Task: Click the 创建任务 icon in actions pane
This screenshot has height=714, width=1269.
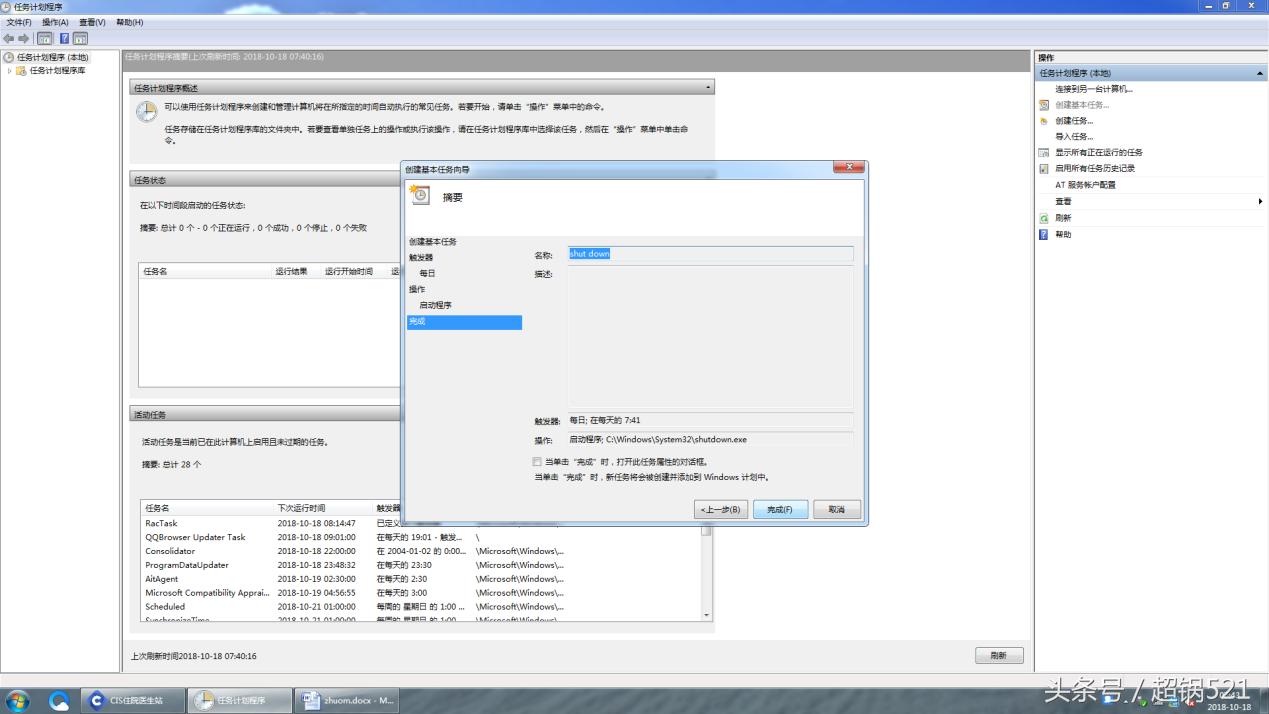Action: tap(1044, 121)
